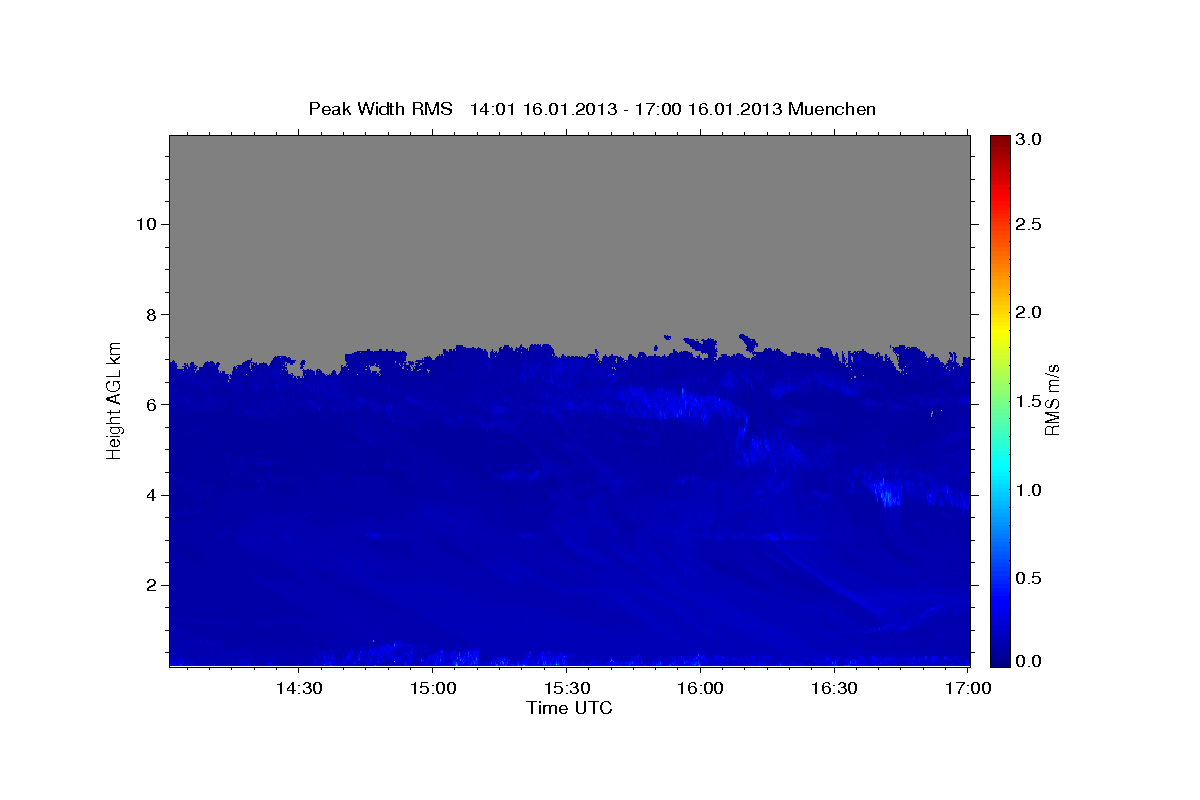Click the 'RMS m/s' colorbar label
Screen dimensions: 1200x800
point(1052,399)
